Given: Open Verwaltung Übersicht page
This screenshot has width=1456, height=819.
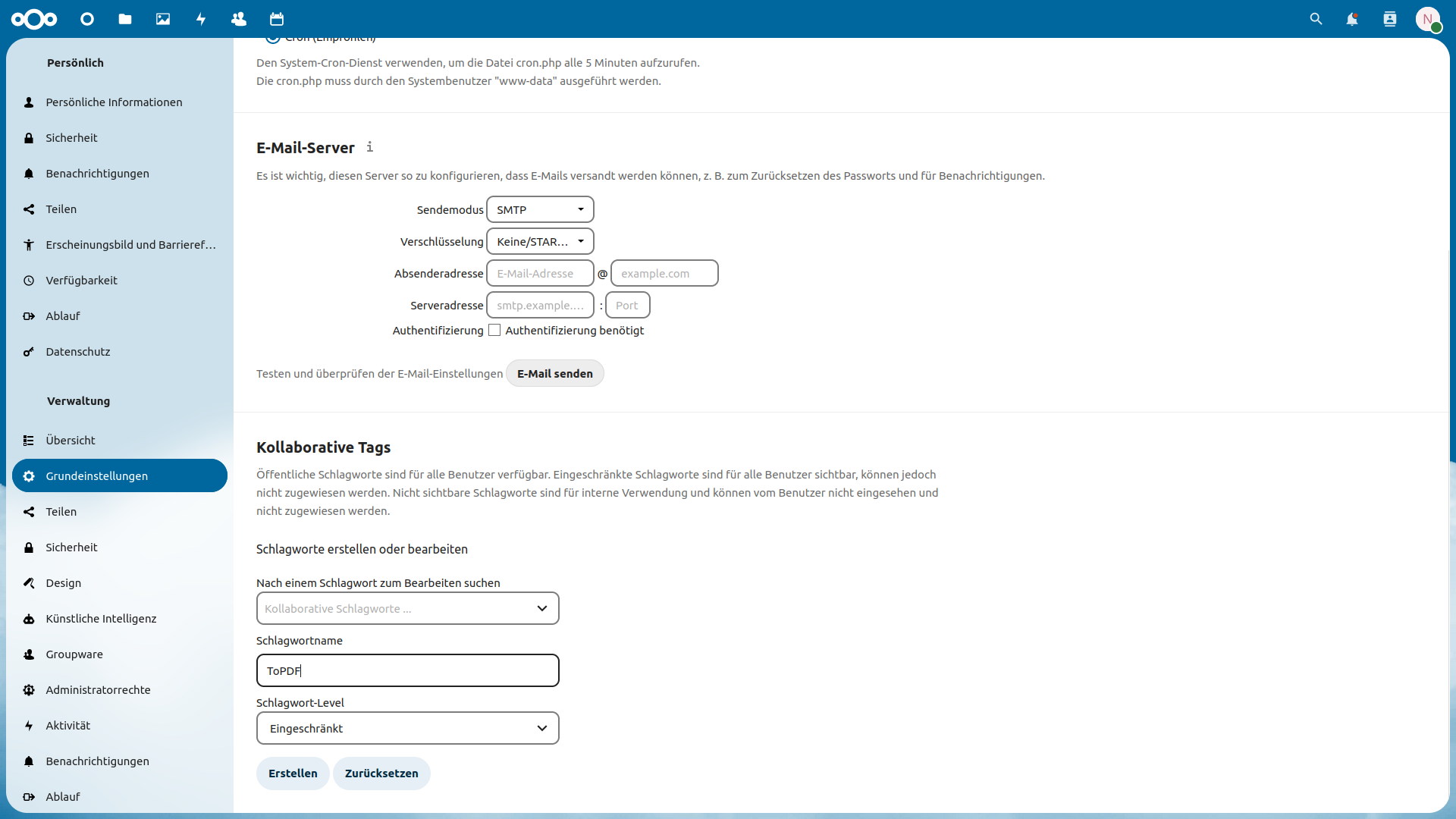Looking at the screenshot, I should (x=120, y=441).
